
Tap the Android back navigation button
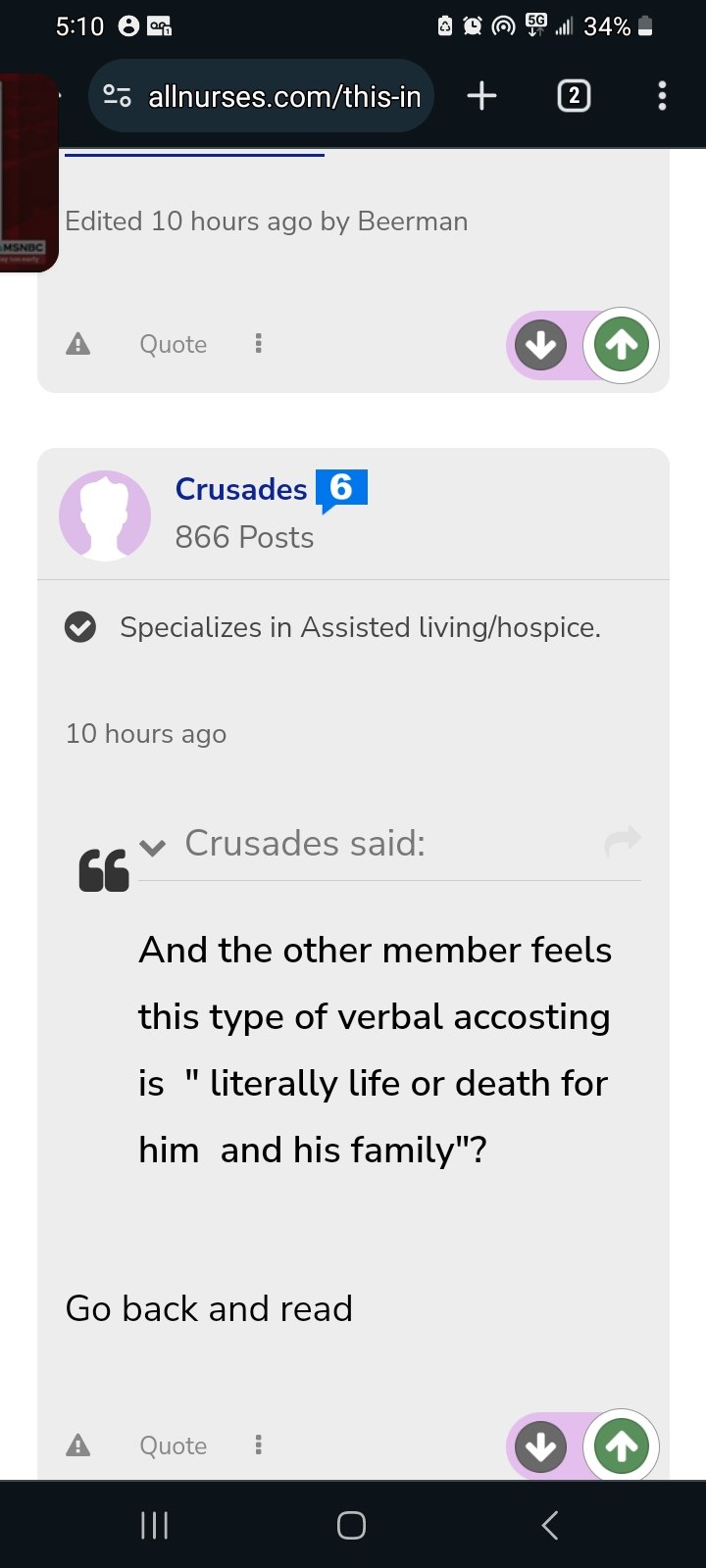point(550,1525)
